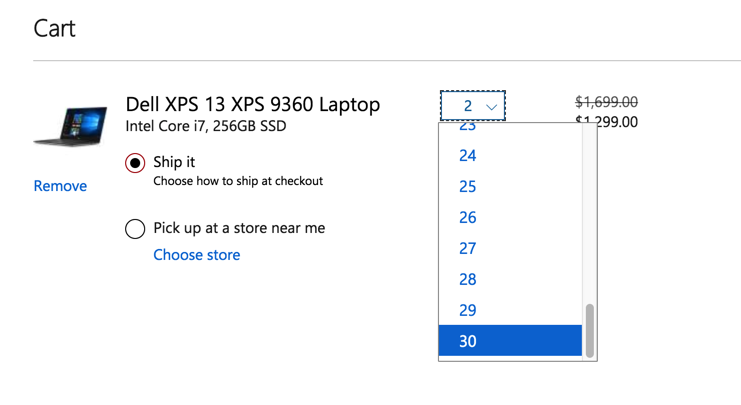This screenshot has height=405, width=741.
Task: Choose Pick up at a store option
Action: 135,229
